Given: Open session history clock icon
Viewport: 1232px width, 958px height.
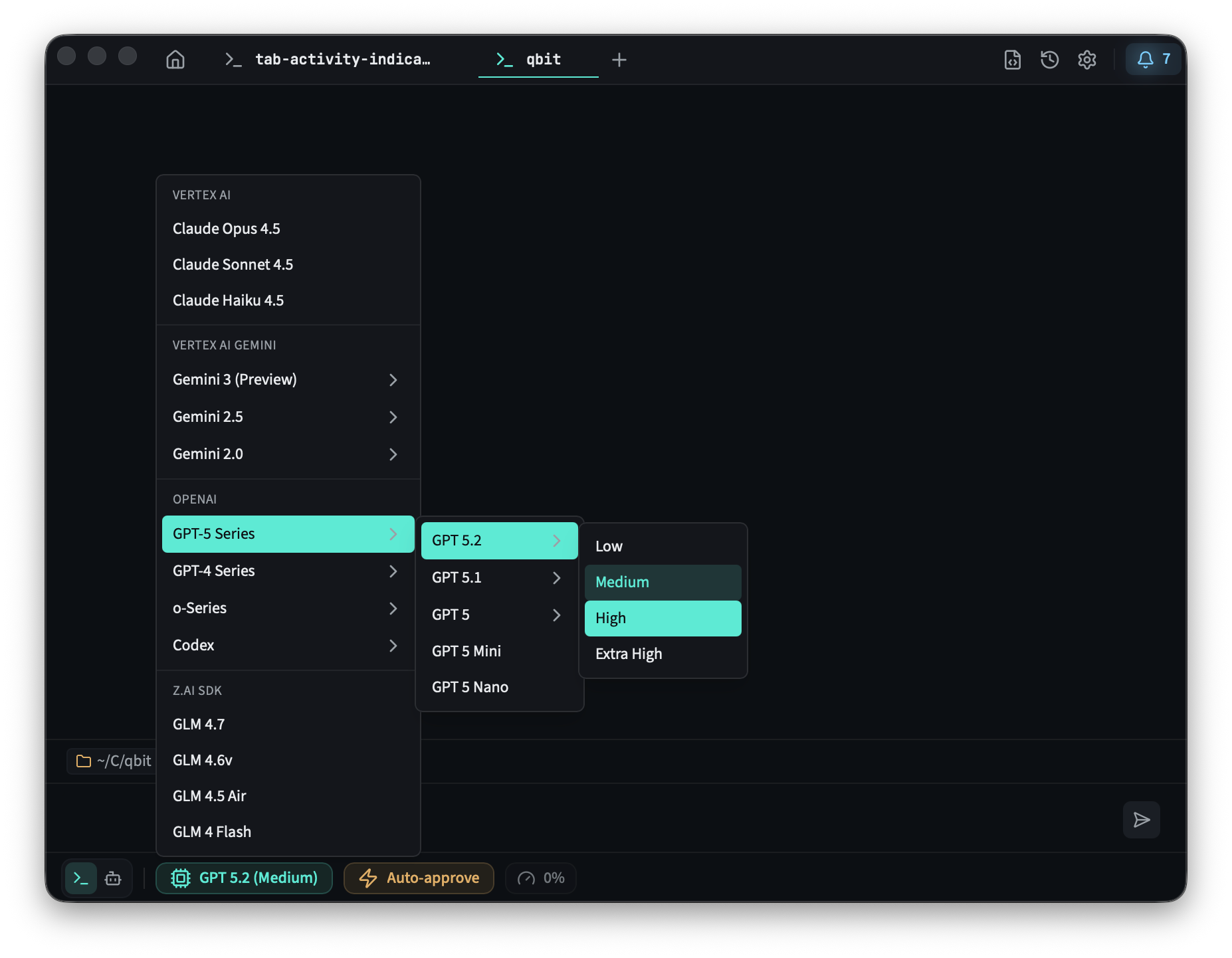Looking at the screenshot, I should pos(1049,60).
